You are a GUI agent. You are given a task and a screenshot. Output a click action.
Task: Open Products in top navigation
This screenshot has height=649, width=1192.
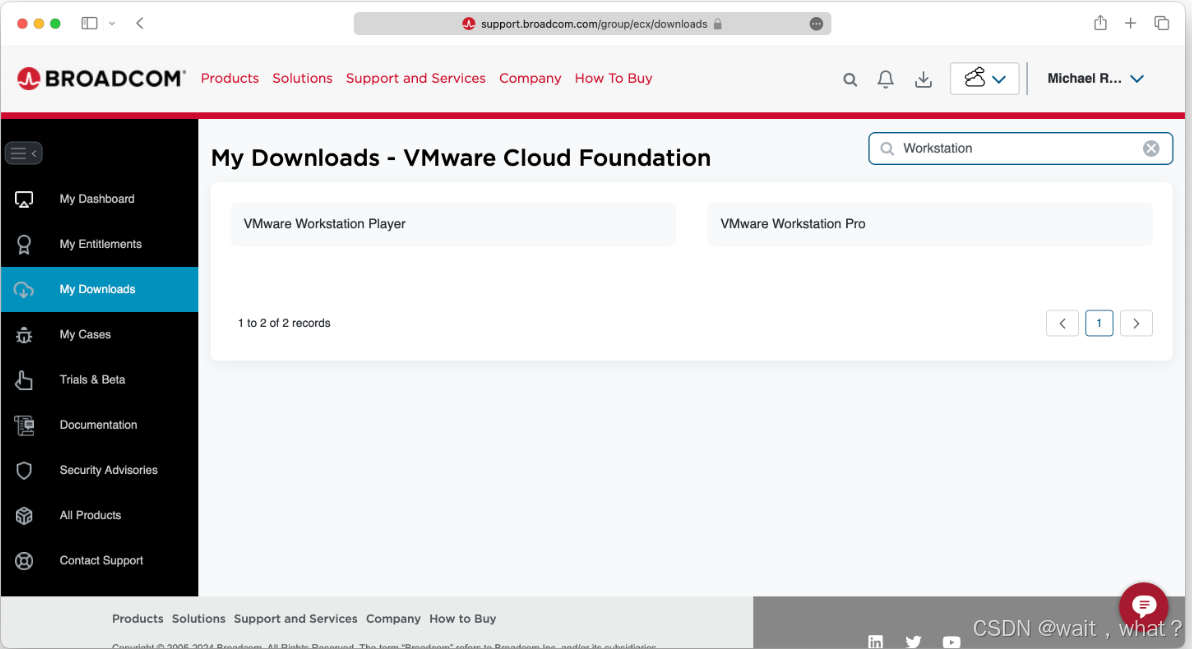tap(230, 78)
